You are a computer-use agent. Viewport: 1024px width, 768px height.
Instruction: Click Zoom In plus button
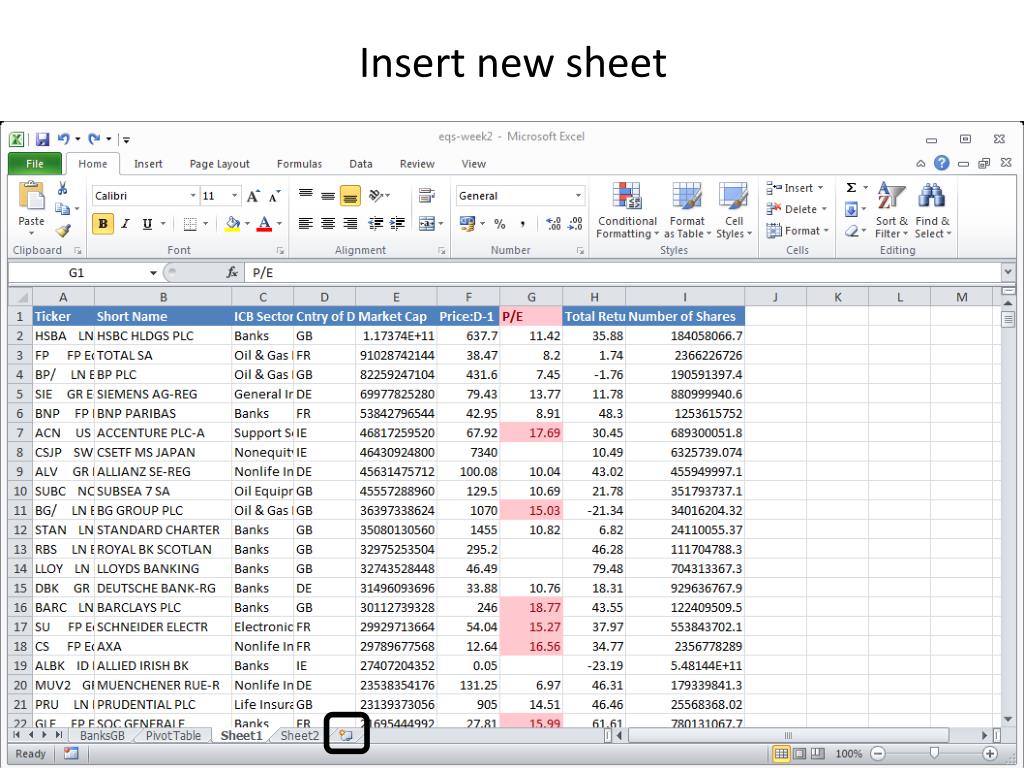[990, 754]
